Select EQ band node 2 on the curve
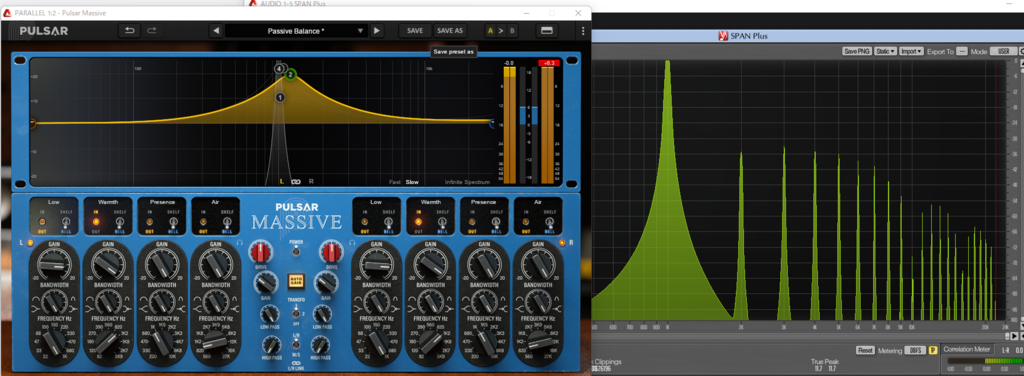Screen dimensions: 1024x376 (291, 74)
